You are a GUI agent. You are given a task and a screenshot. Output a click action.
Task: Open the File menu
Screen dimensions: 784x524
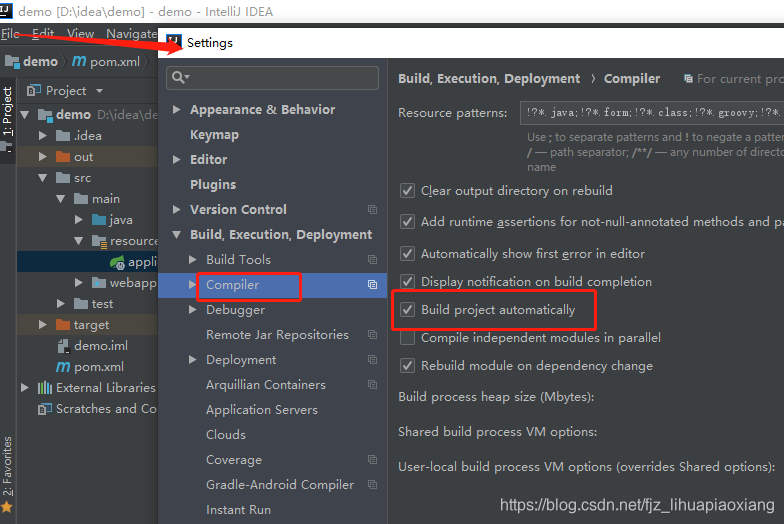point(10,34)
